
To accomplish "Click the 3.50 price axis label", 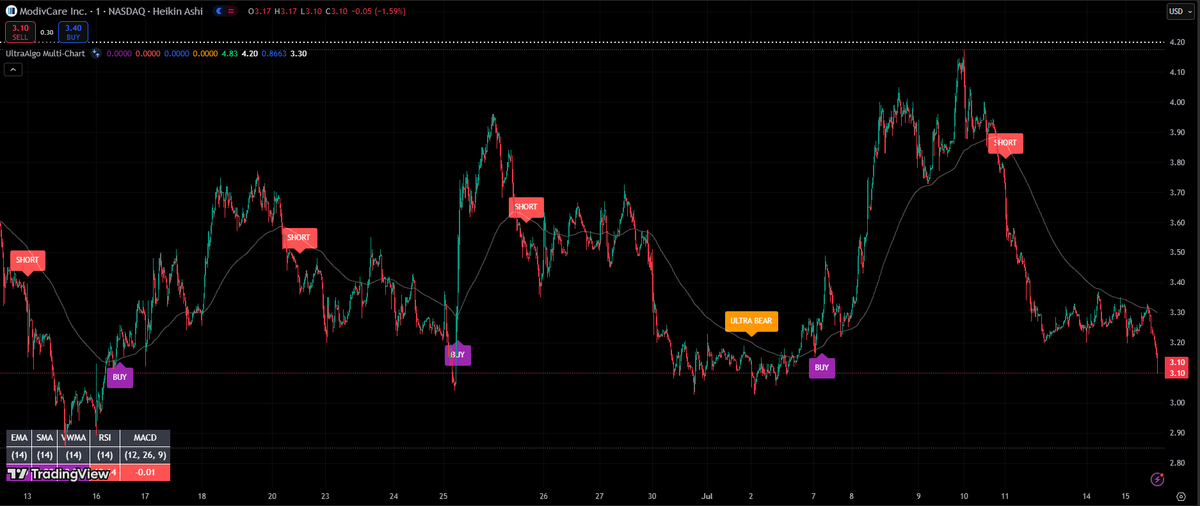I will click(x=1176, y=252).
